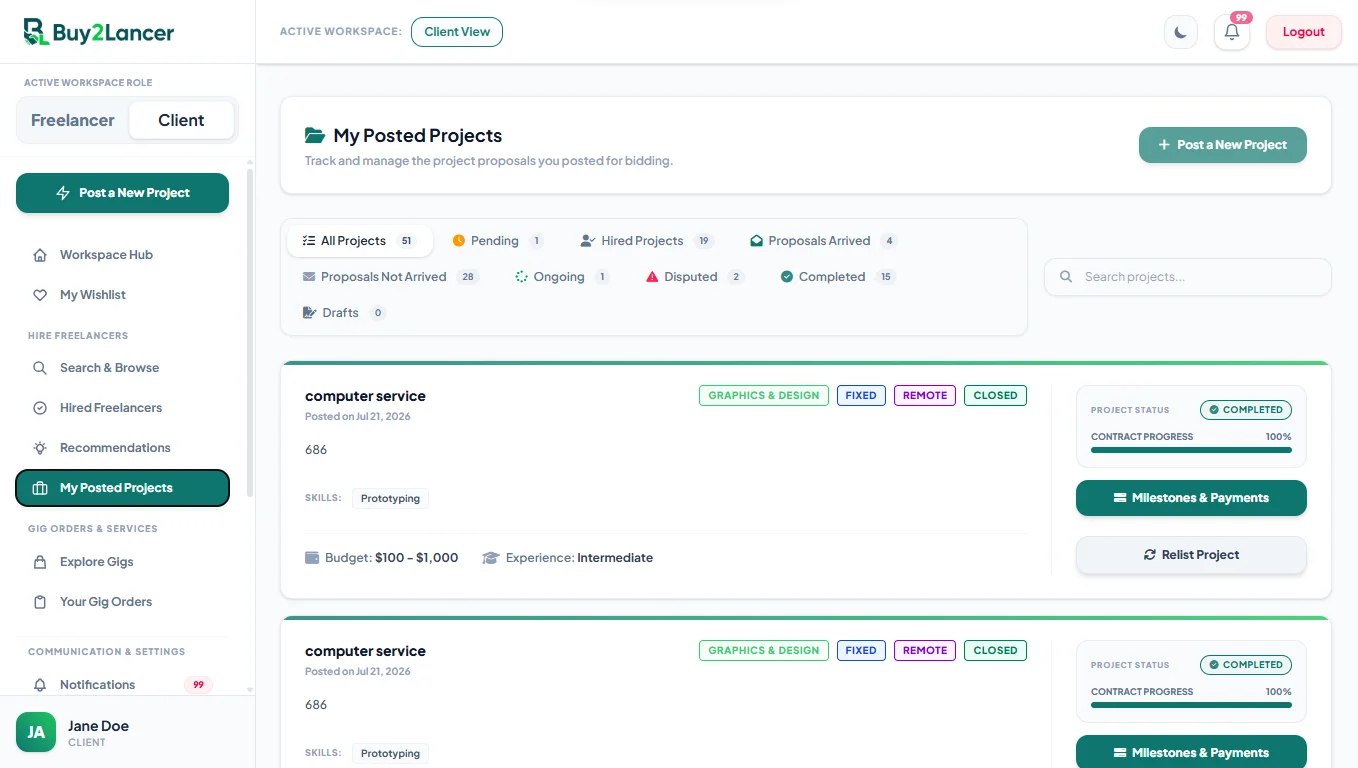Click second card's COMPLETED status badge
Screen dimensions: 1358x768
(x=1246, y=665)
